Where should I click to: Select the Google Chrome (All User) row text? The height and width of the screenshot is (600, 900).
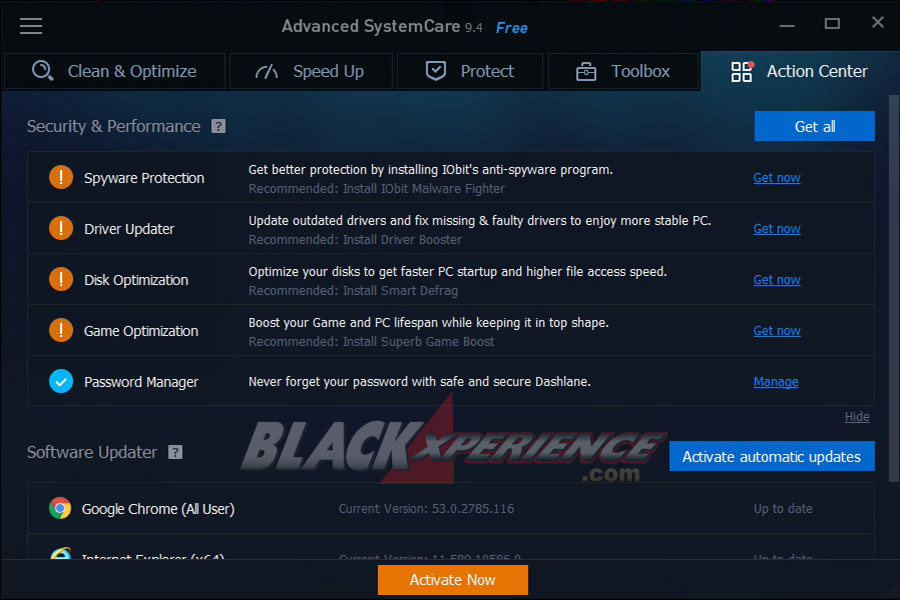158,509
